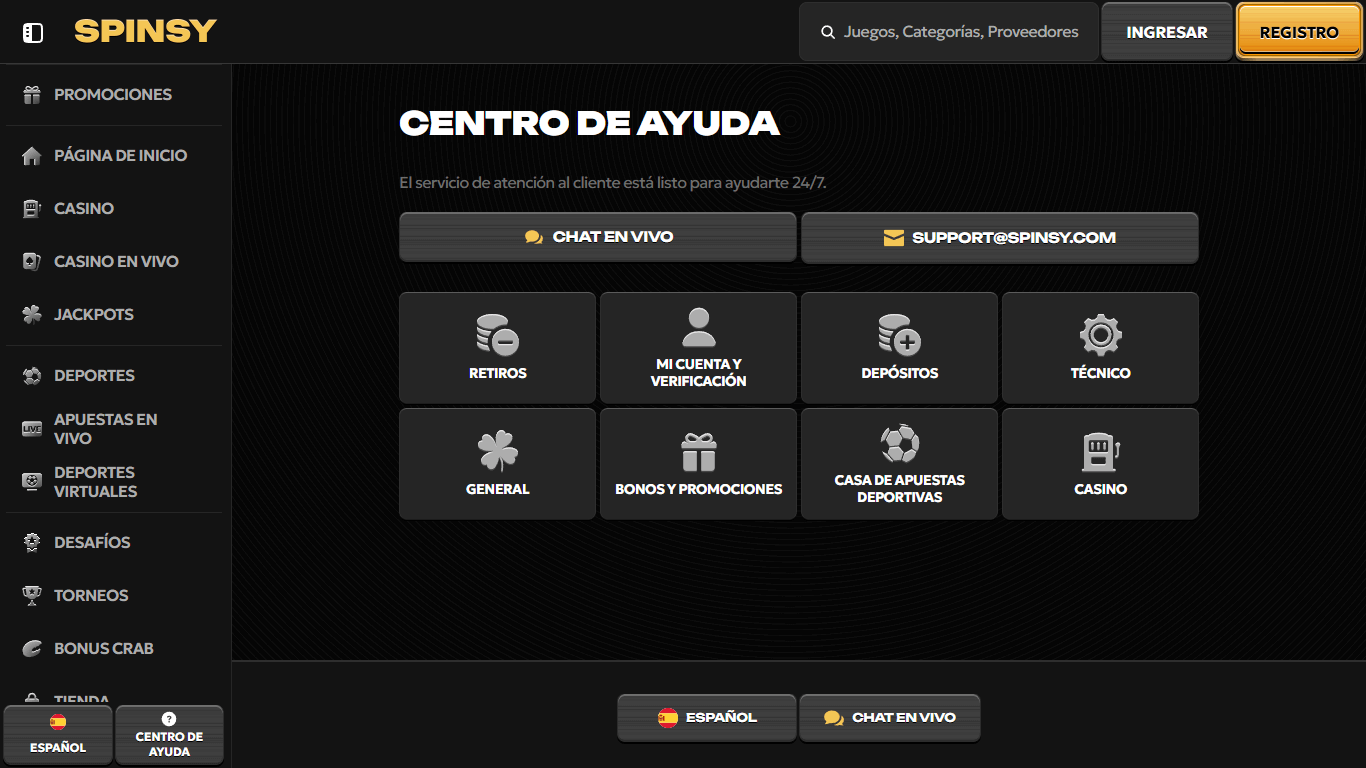Click the slot machine icon in Casino card

pos(1100,451)
